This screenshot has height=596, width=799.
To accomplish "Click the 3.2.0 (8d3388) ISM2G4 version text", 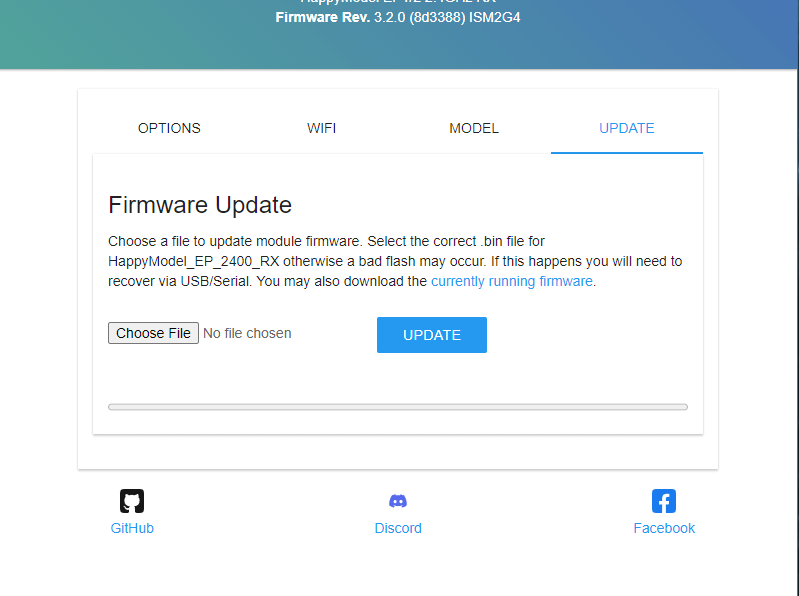I will (x=447, y=17).
